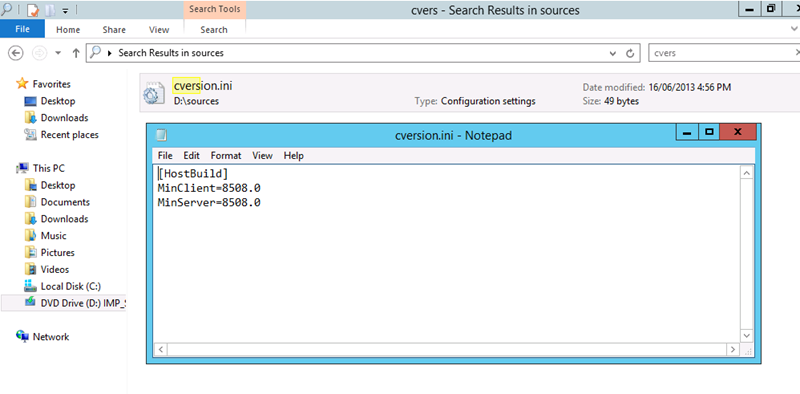The height and width of the screenshot is (394, 800).
Task: Open Downloads under Favorites
Action: (64, 118)
